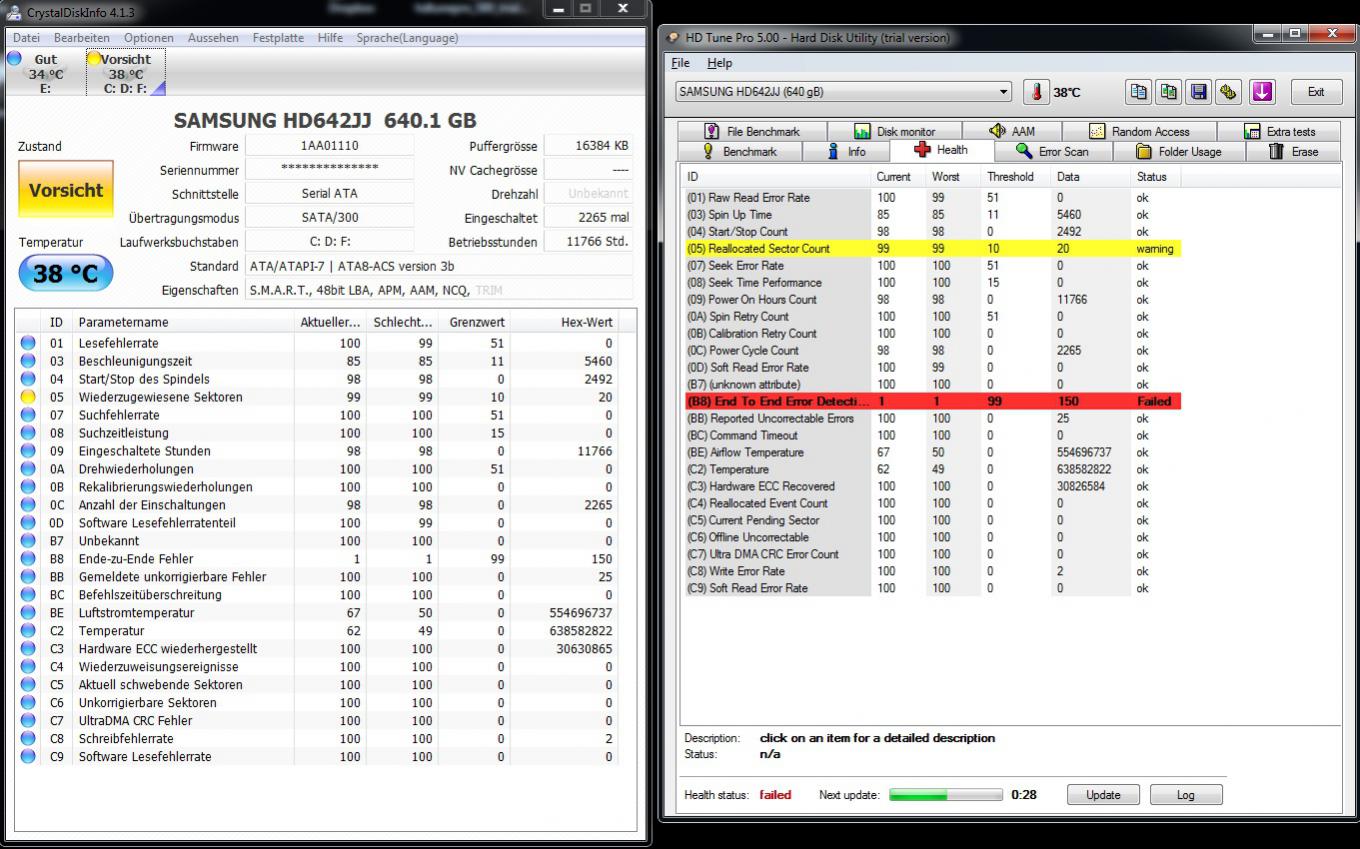
Task: Click the blue status dot for Lesefehlerrate row
Action: pyautogui.click(x=28, y=343)
